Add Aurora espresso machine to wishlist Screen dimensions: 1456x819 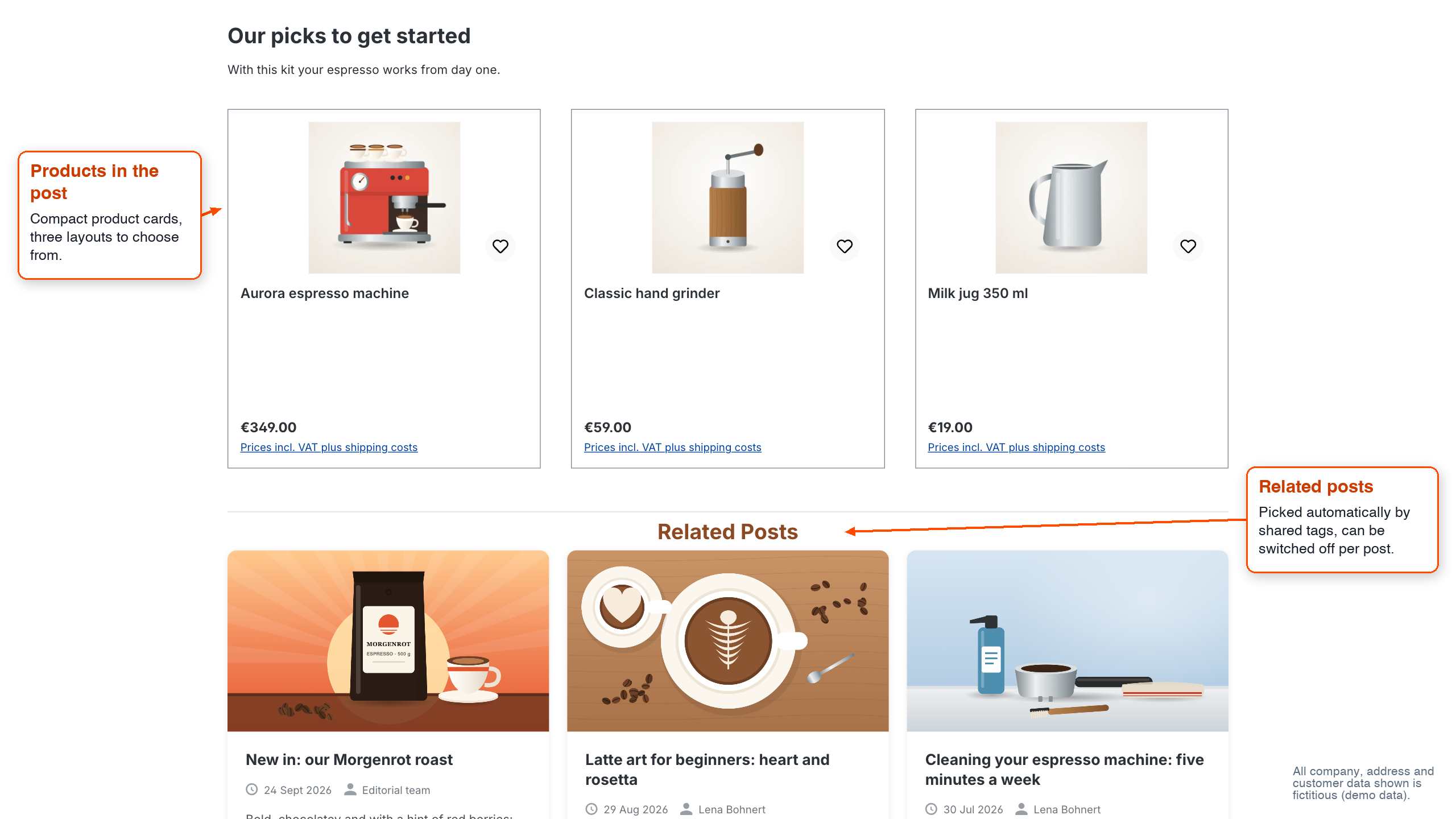[x=500, y=246]
